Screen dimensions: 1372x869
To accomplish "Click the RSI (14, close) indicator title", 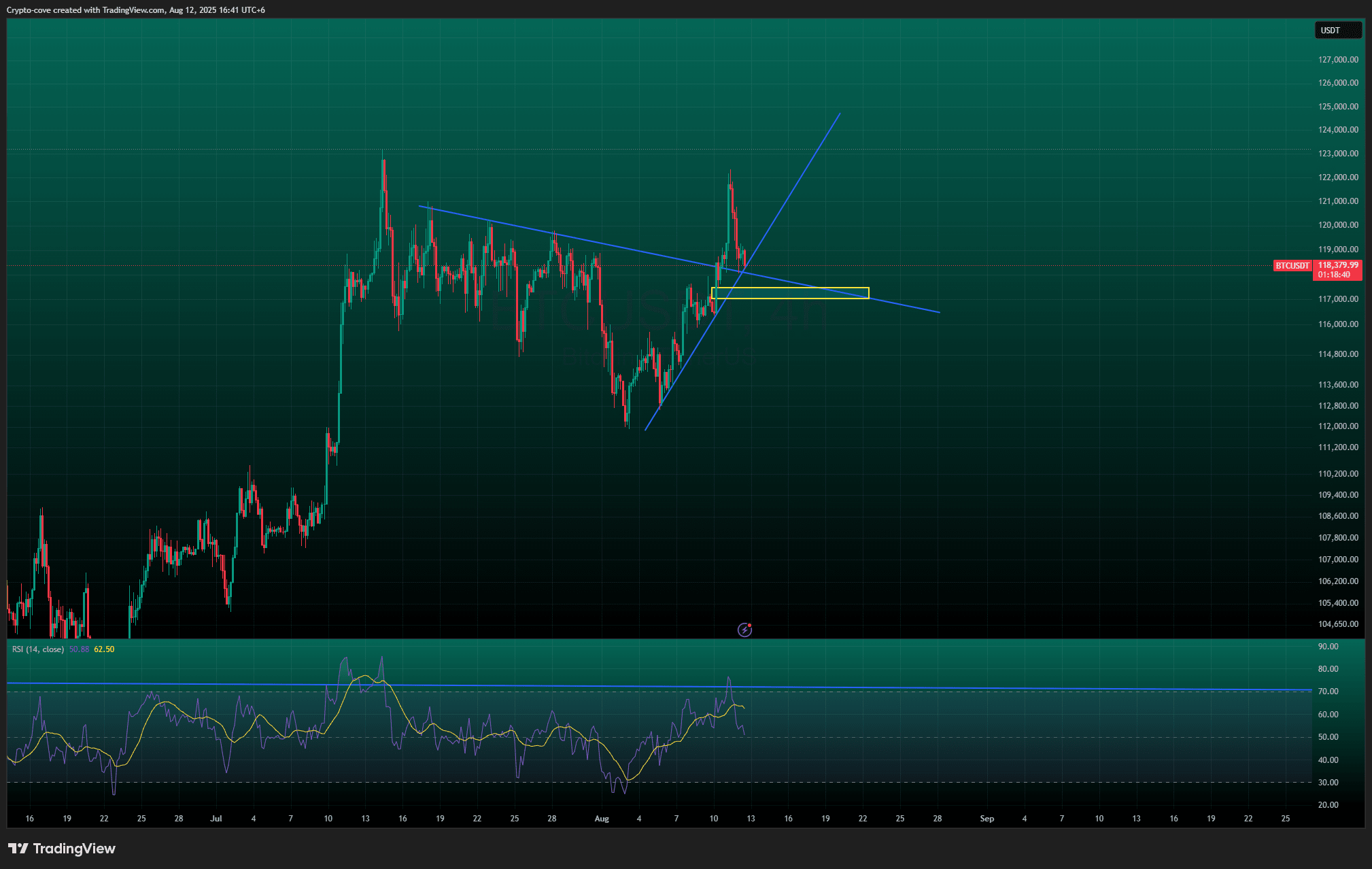I will tap(38, 649).
